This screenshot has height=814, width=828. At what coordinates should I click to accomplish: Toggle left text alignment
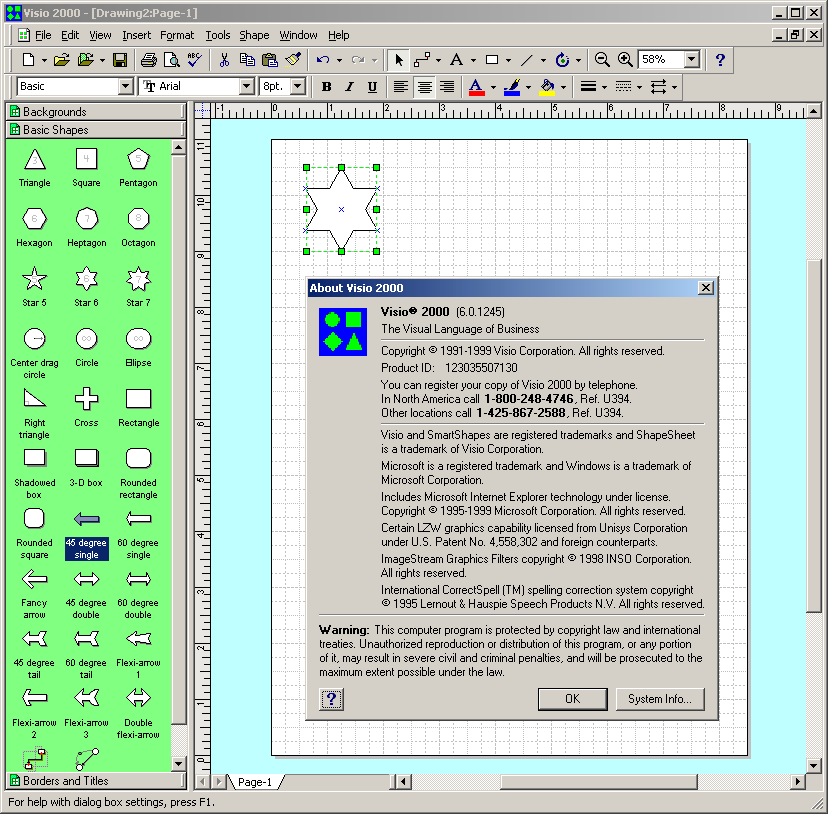click(x=401, y=87)
